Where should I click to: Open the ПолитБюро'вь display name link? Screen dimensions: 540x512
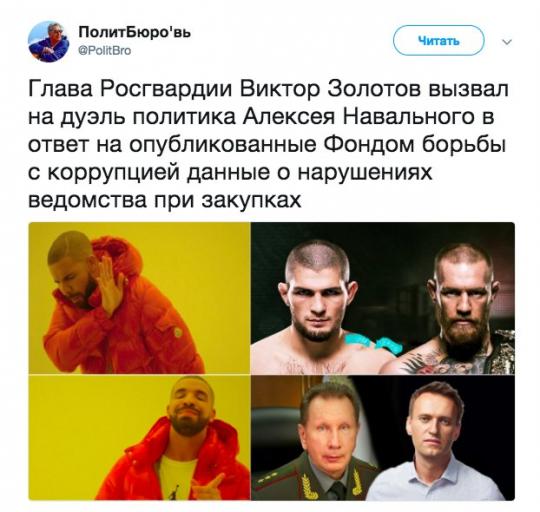[135, 33]
